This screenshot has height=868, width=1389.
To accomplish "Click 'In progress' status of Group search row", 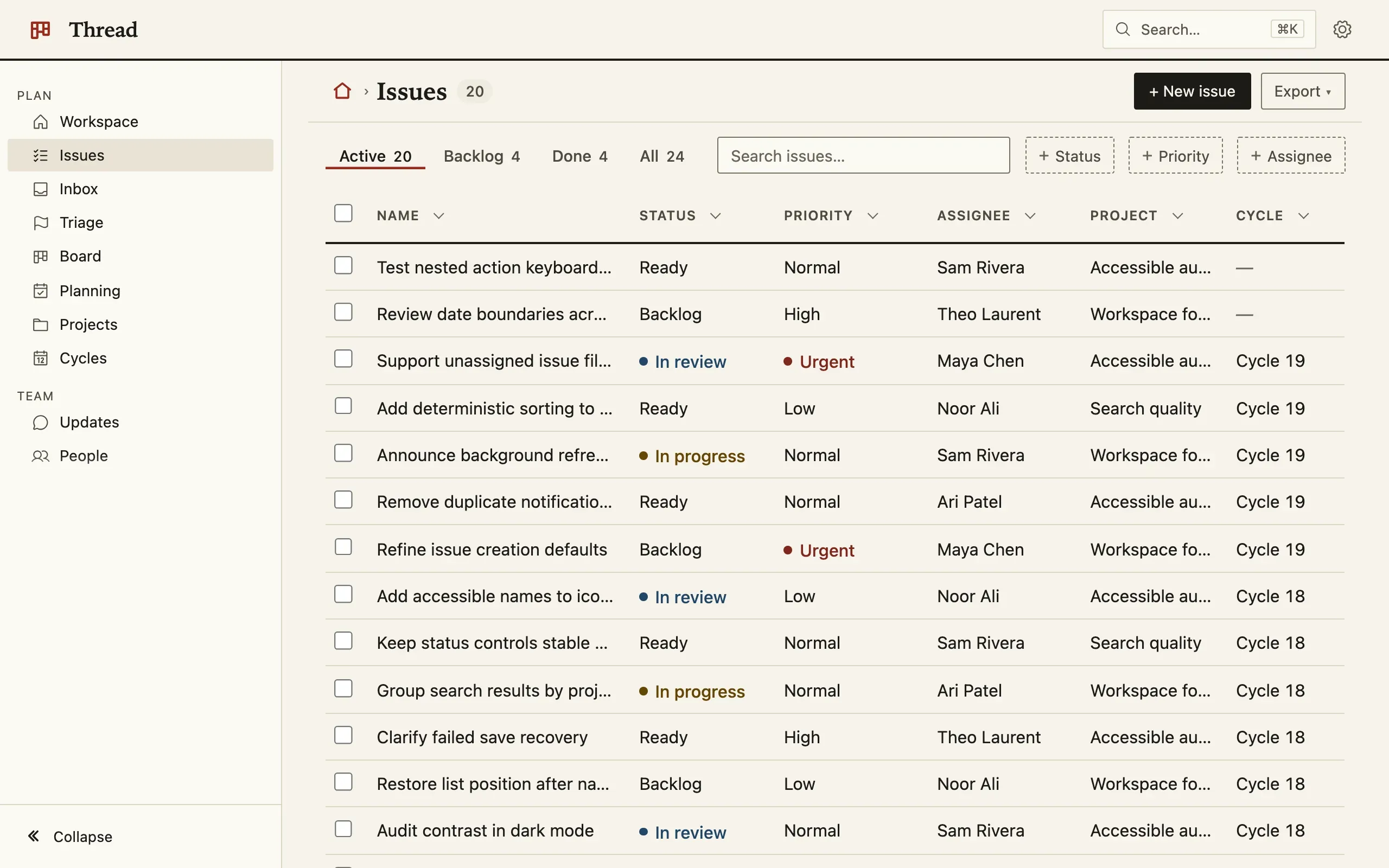I will [x=692, y=691].
